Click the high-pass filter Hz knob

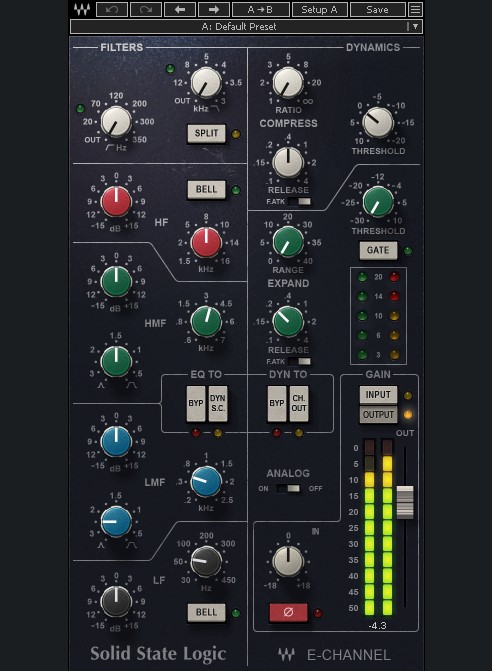(116, 122)
